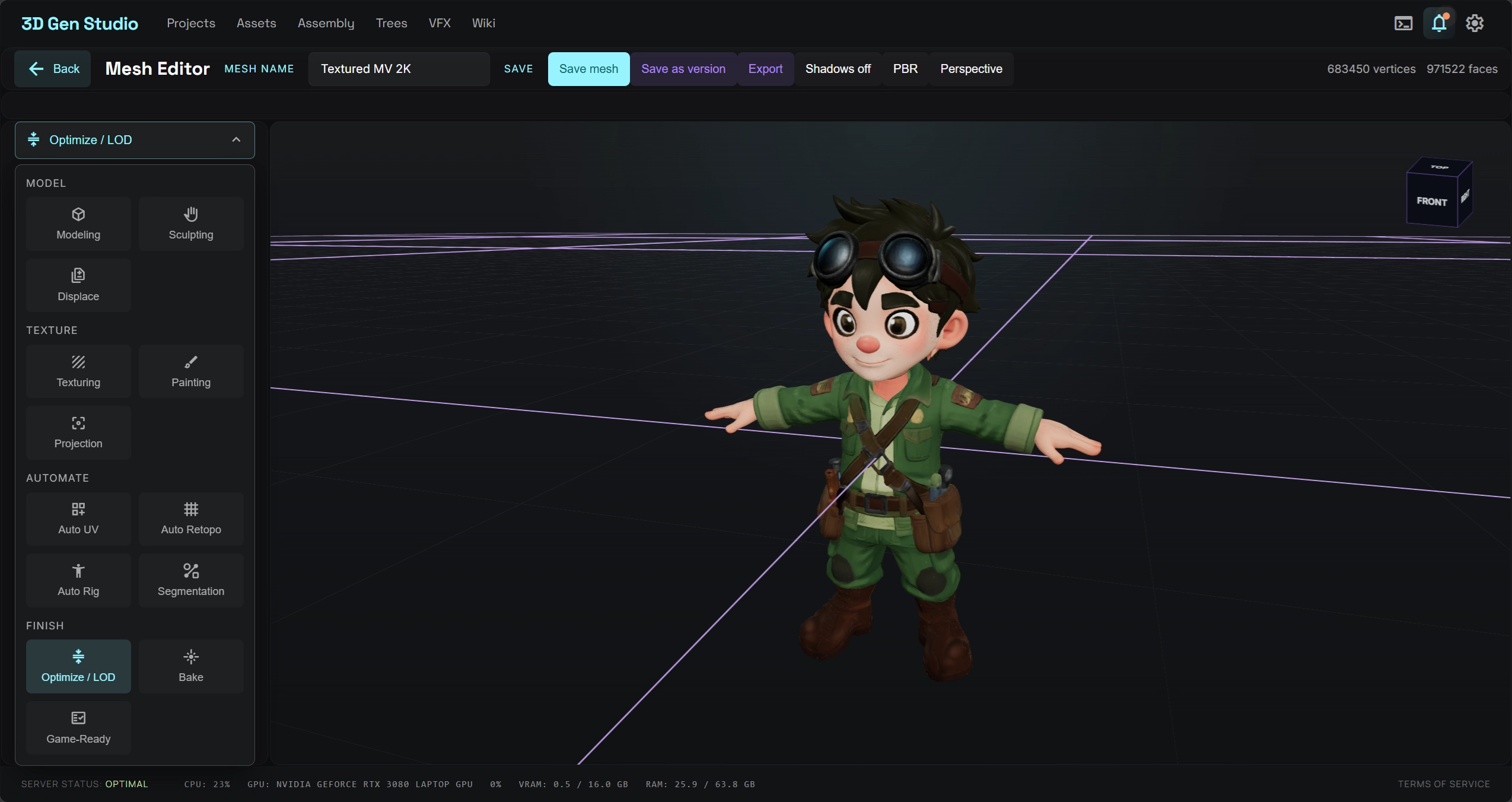
Task: Open the Texturing tool
Action: [78, 371]
